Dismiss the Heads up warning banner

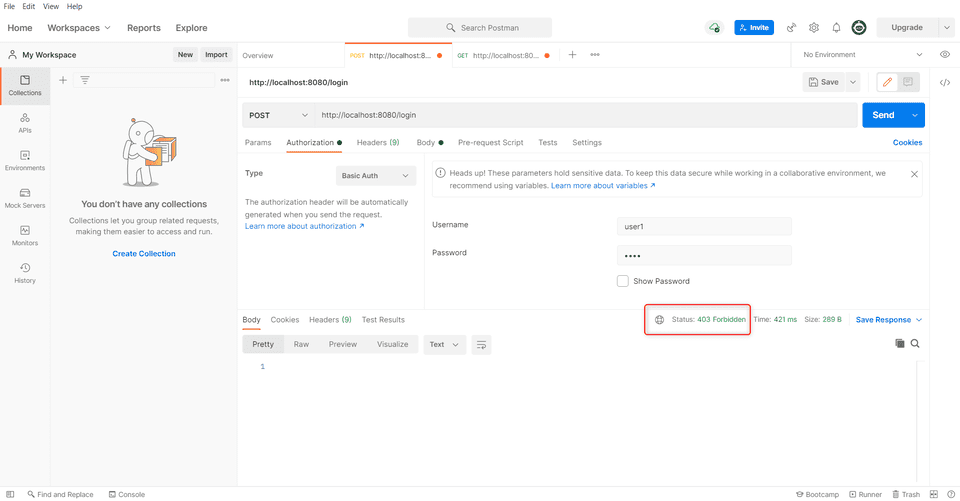914,174
